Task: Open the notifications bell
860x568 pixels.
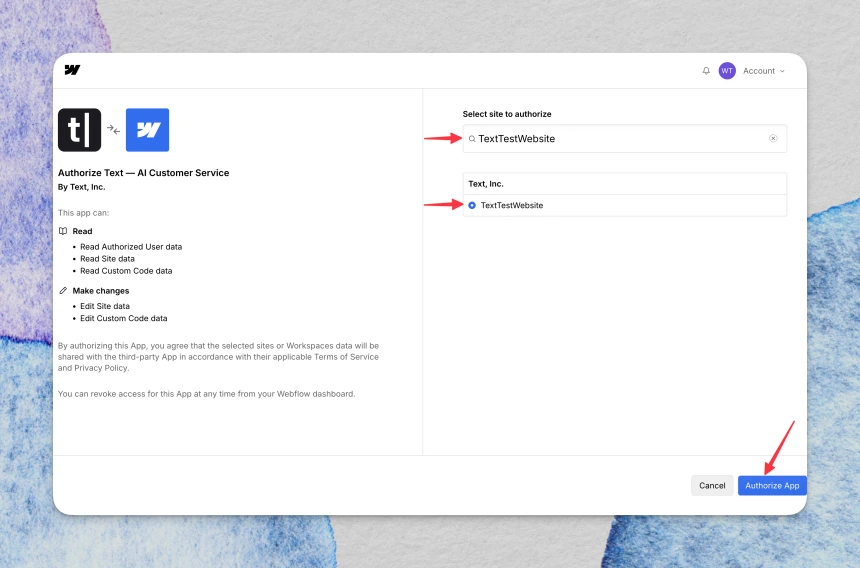Action: pos(706,71)
